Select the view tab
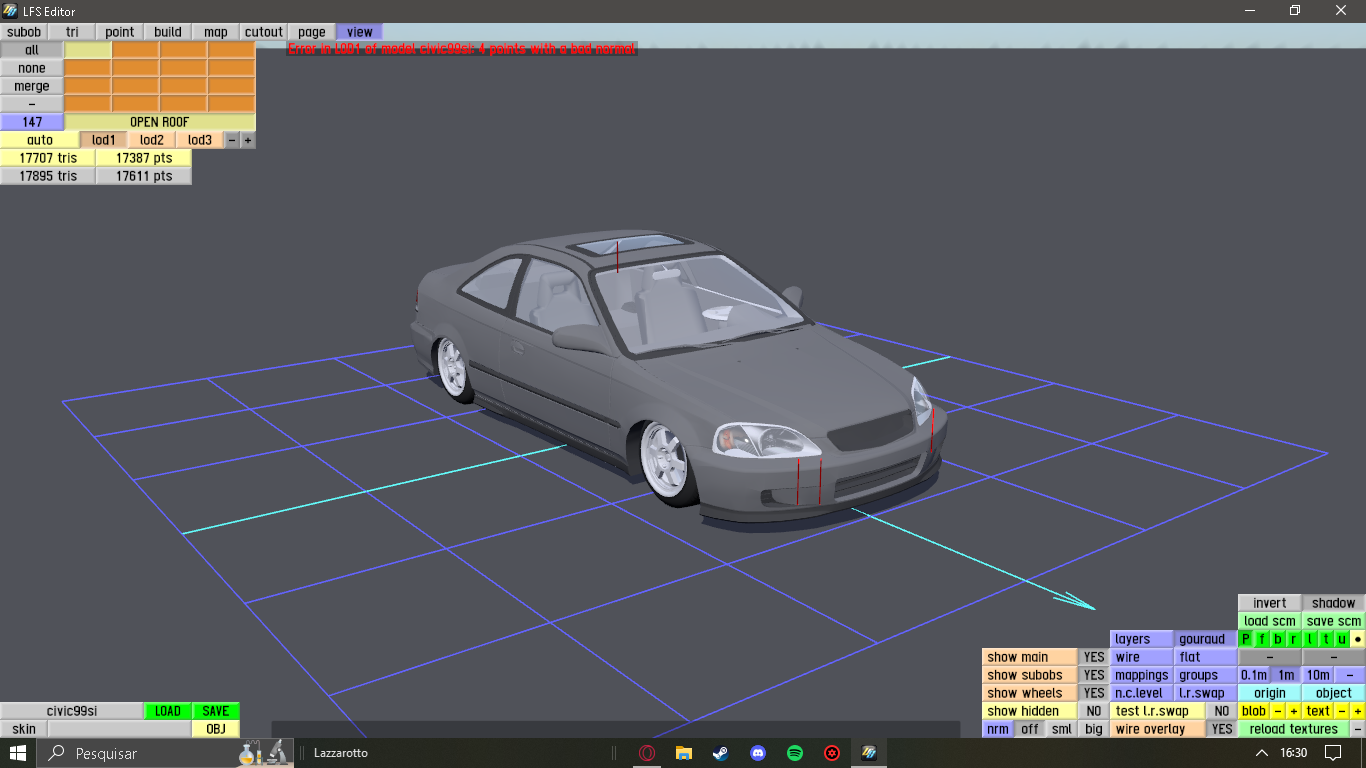Image resolution: width=1366 pixels, height=768 pixels. click(360, 32)
